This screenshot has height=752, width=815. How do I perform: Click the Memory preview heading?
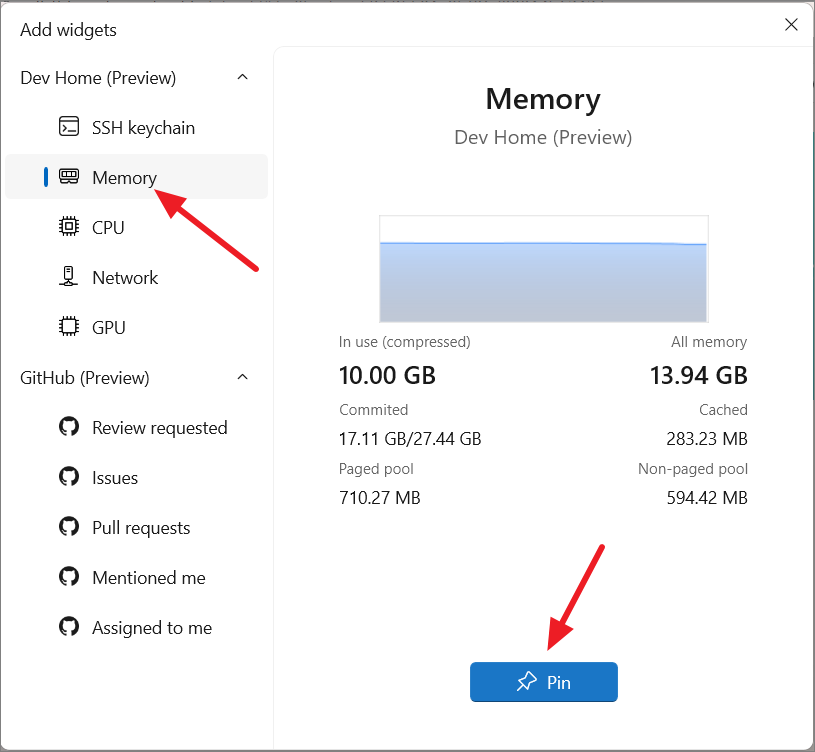click(543, 99)
